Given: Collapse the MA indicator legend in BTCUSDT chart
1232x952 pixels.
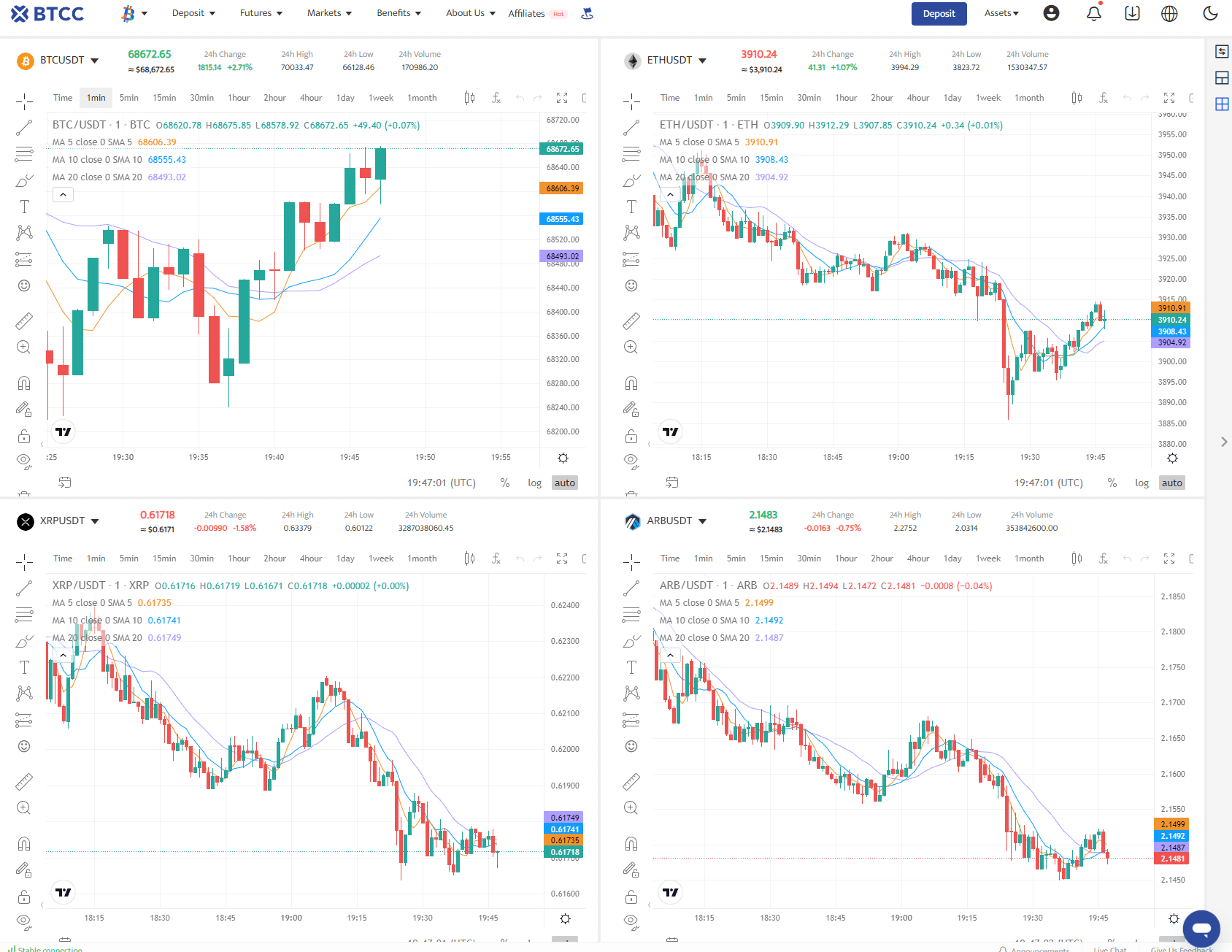Looking at the screenshot, I should click(x=63, y=195).
